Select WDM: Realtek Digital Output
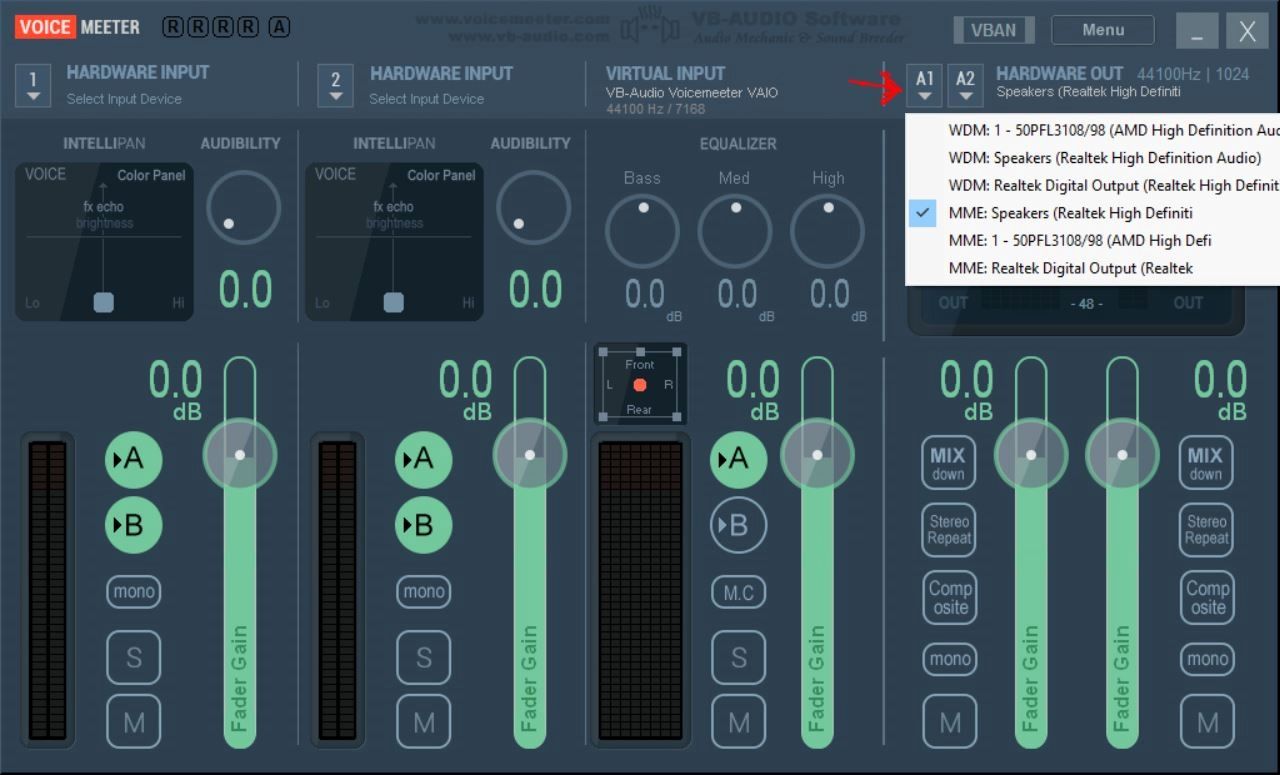Image resolution: width=1280 pixels, height=775 pixels. (1093, 185)
